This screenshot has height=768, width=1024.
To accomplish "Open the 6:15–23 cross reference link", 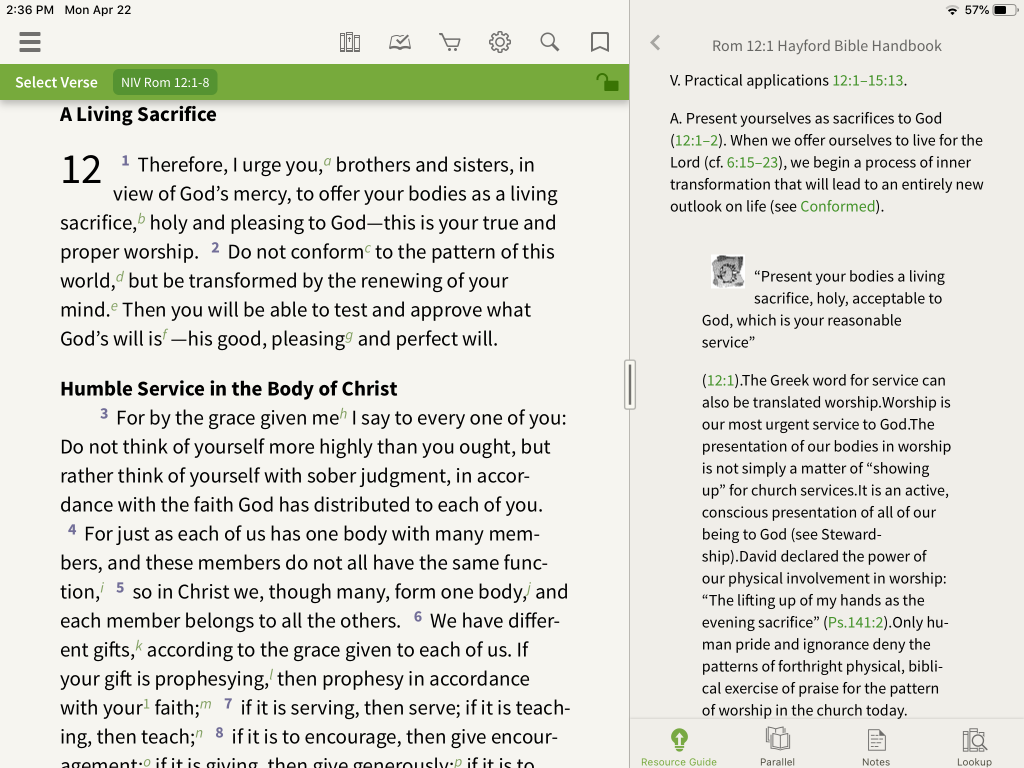I will (x=752, y=163).
